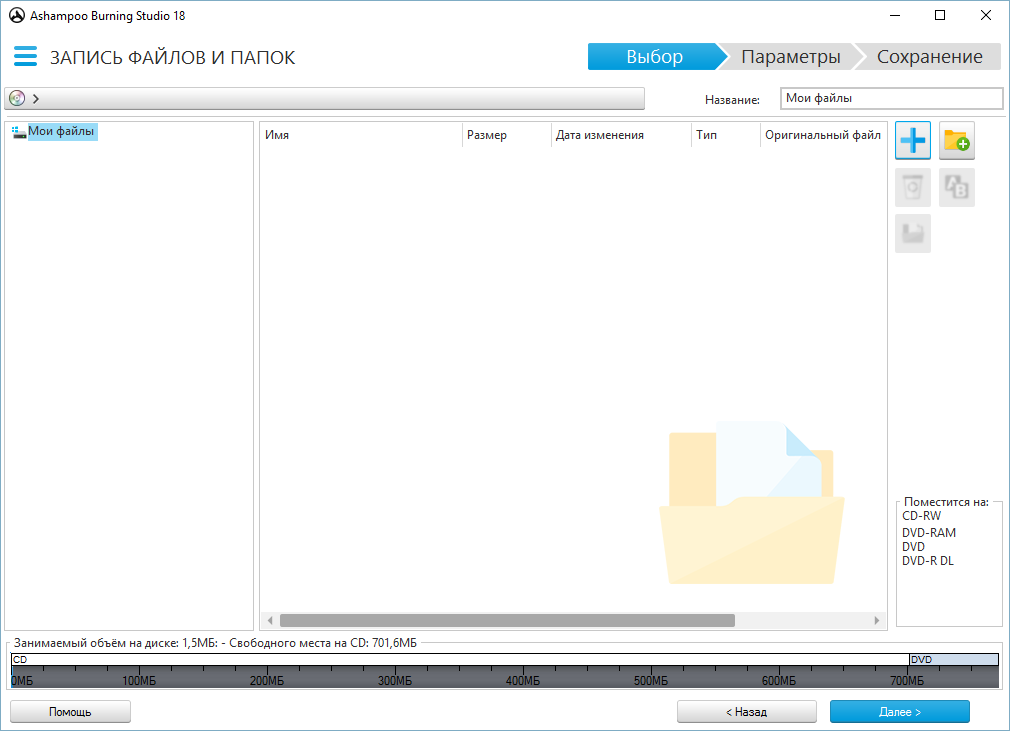Click the new folder icon
Image resolution: width=1010 pixels, height=731 pixels.
point(957,141)
